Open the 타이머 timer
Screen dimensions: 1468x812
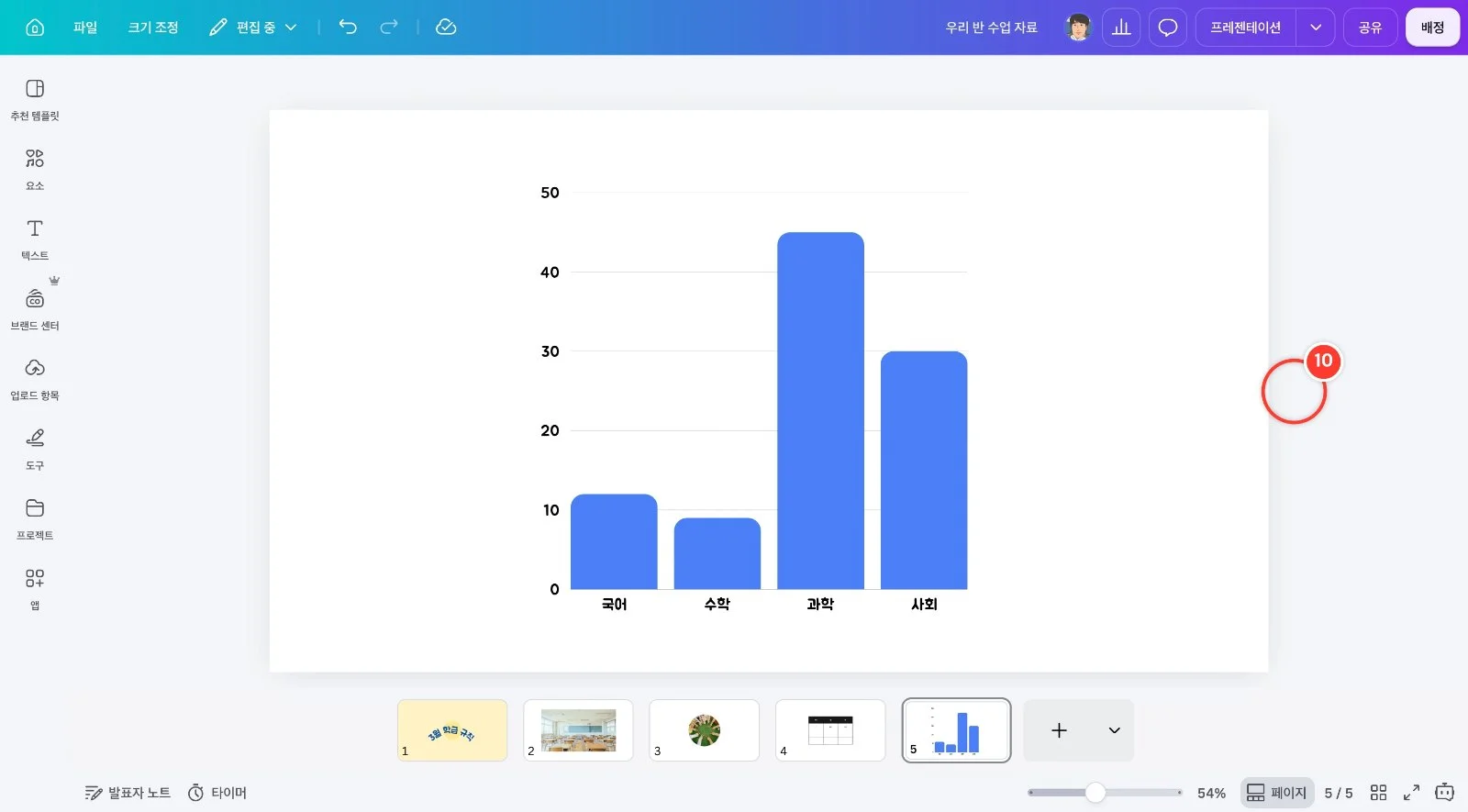[x=217, y=793]
